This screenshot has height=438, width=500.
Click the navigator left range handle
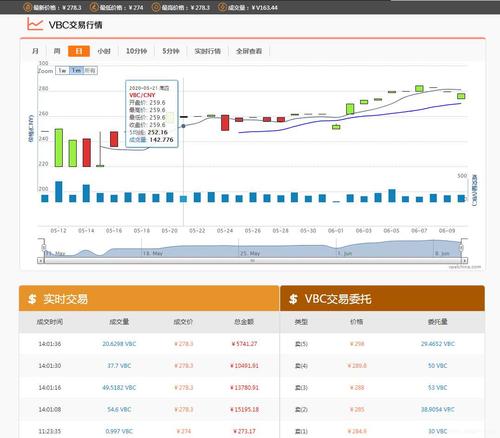point(44,247)
